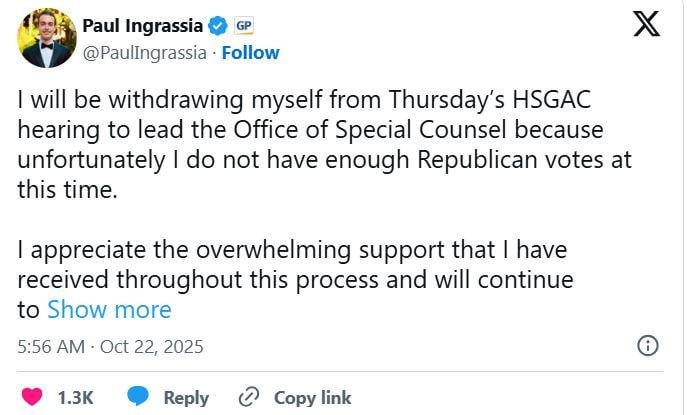Screen dimensions: 687x415
Task: Click the 5:56 AM time
Action: (x=52, y=347)
